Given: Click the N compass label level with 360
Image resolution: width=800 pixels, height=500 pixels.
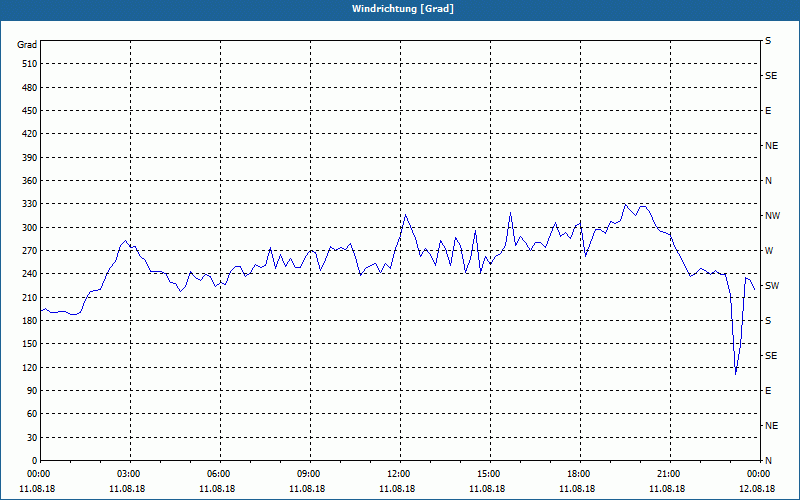Looking at the screenshot, I should pos(768,181).
